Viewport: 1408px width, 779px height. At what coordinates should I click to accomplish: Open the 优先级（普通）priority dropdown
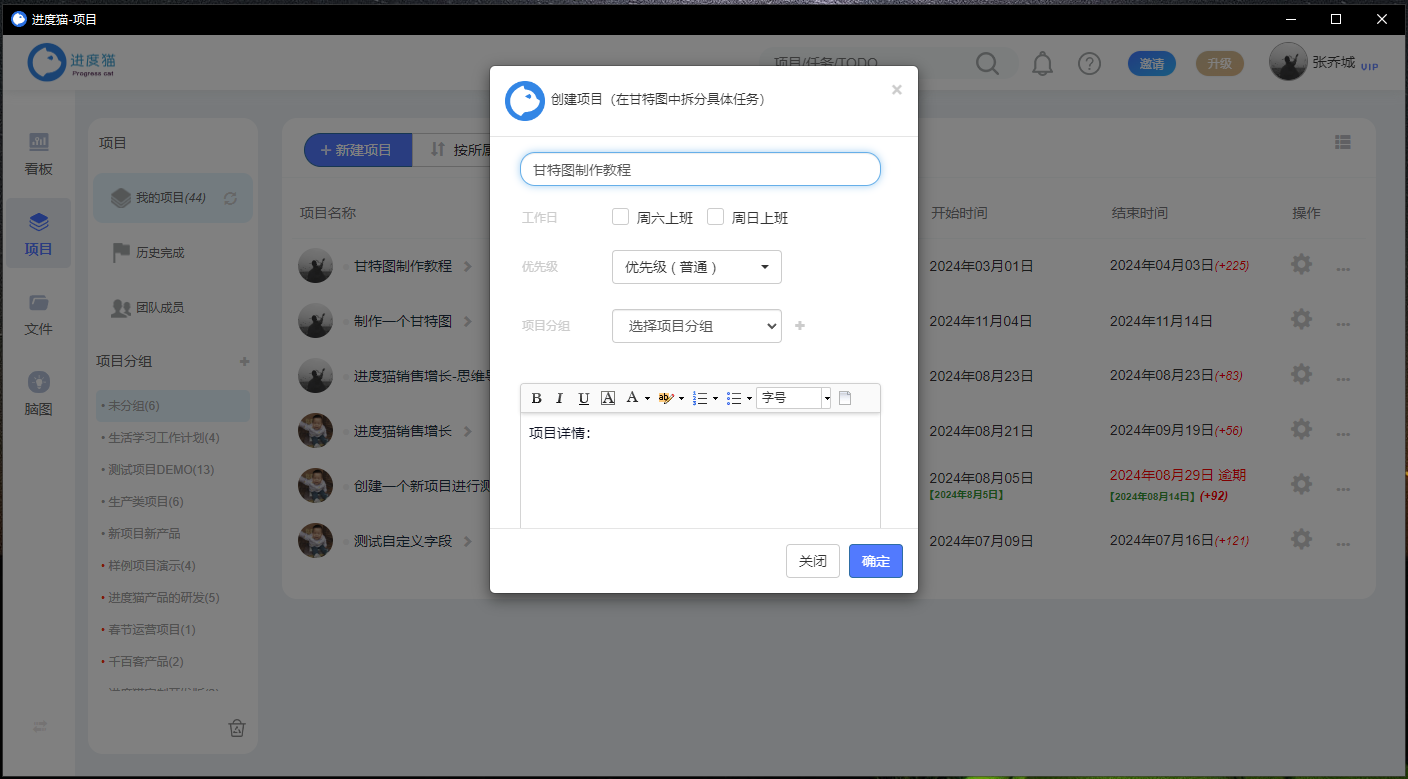click(697, 267)
